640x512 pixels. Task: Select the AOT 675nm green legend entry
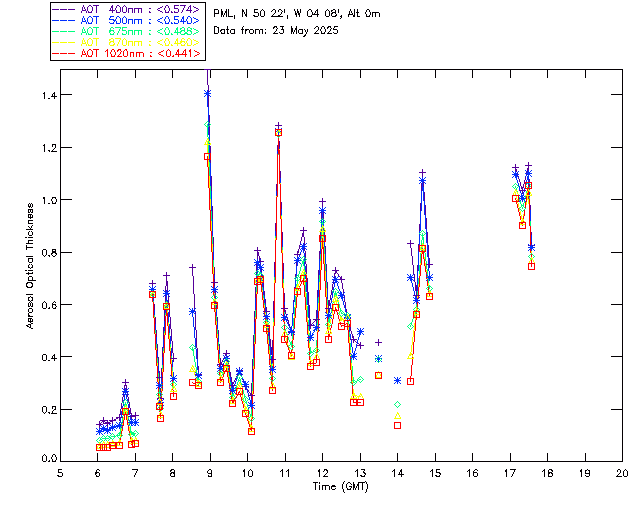(128, 31)
